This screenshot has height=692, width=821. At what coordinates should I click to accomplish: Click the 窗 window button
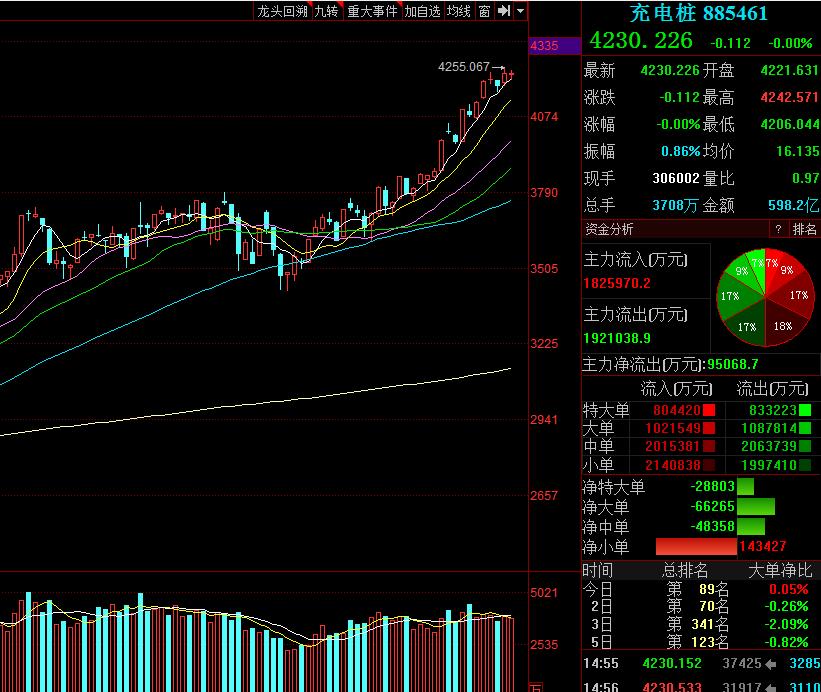click(484, 11)
